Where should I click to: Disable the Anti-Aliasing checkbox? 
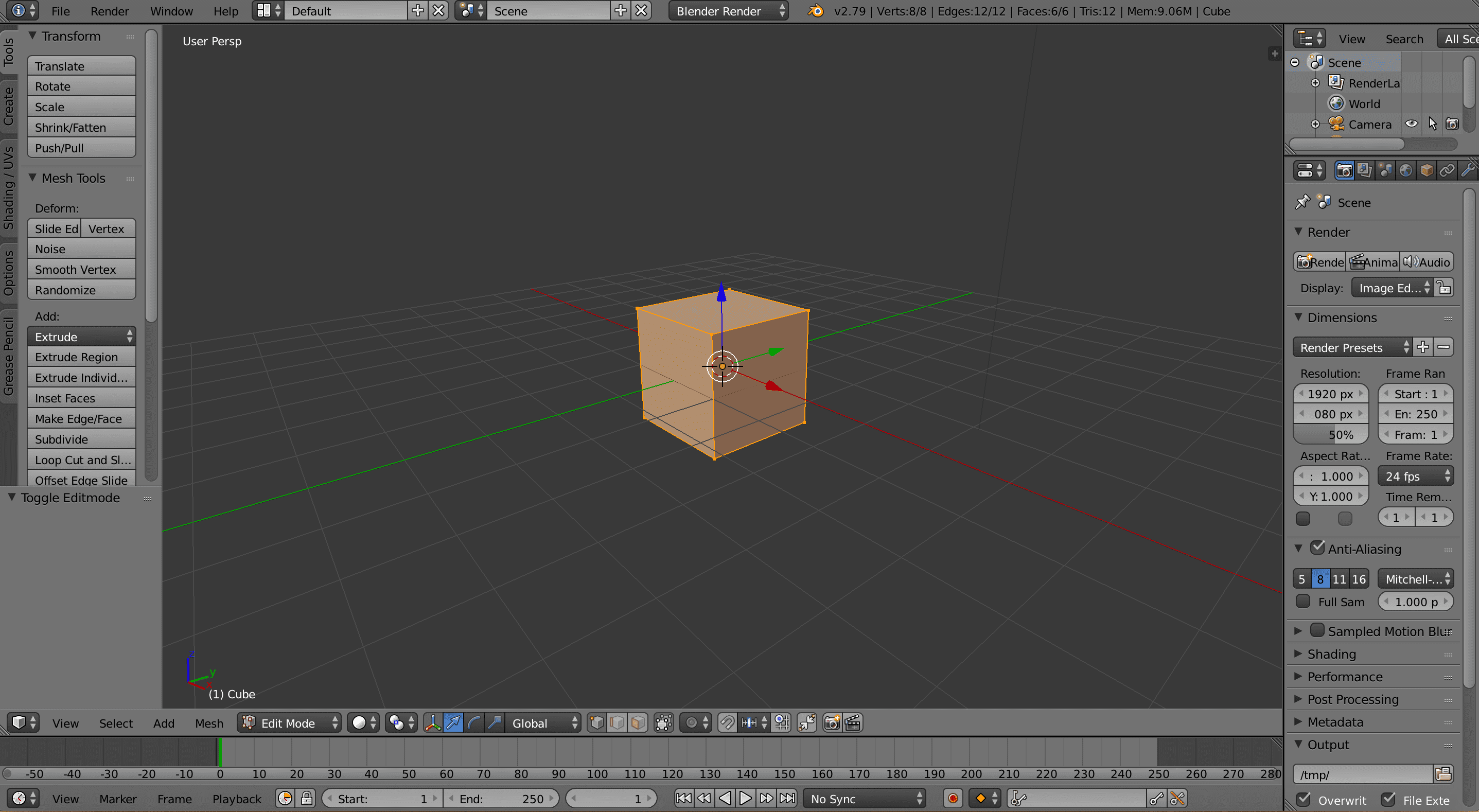tap(1317, 548)
